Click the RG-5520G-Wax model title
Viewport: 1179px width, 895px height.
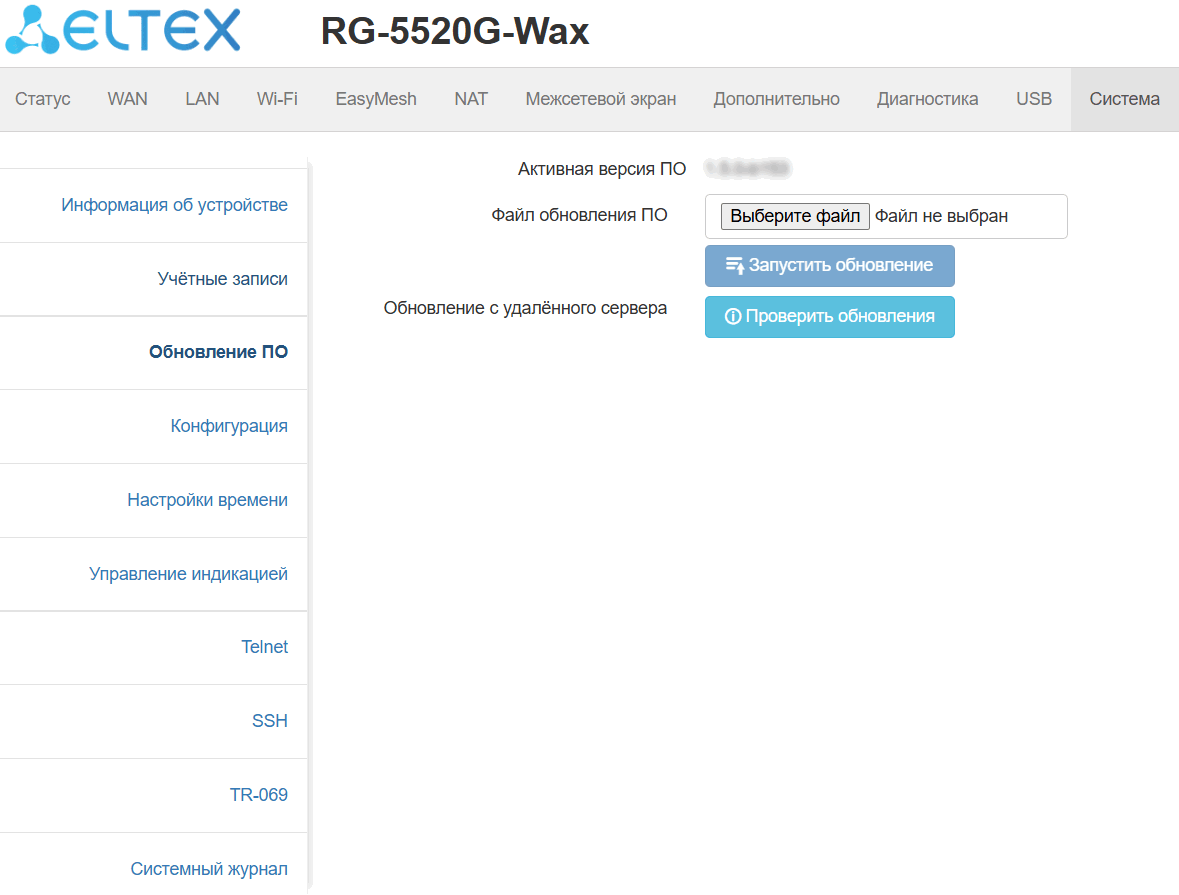455,32
